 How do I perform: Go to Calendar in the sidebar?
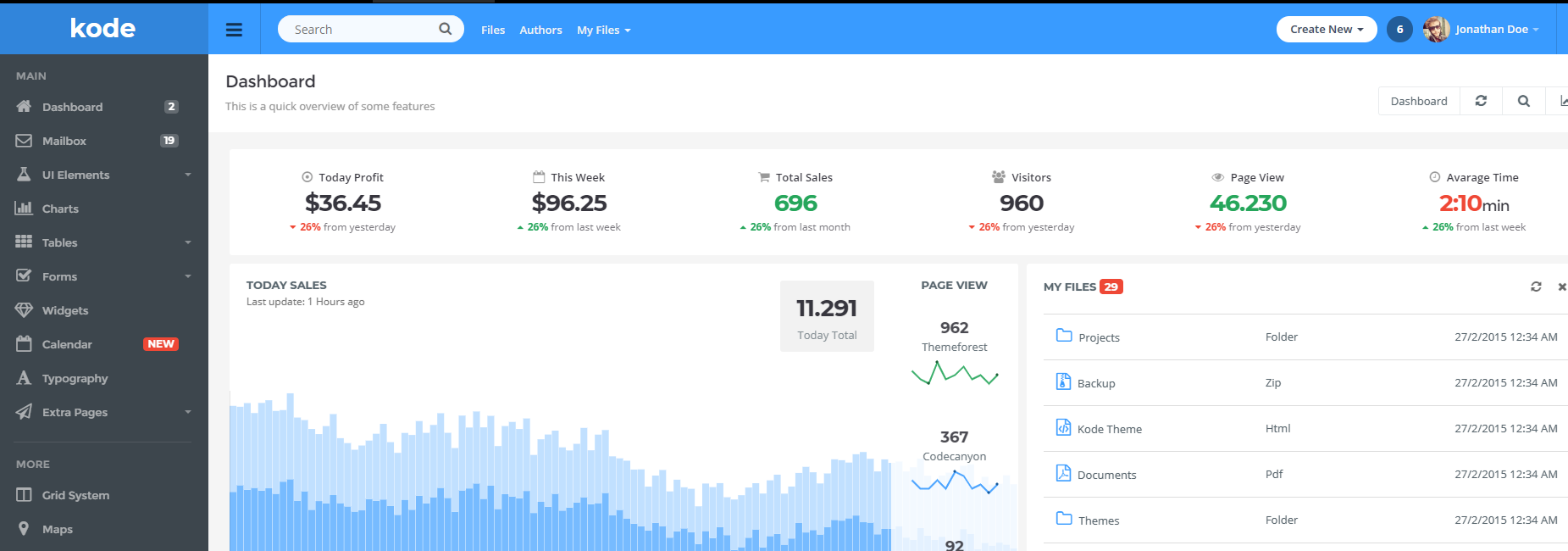[x=67, y=344]
